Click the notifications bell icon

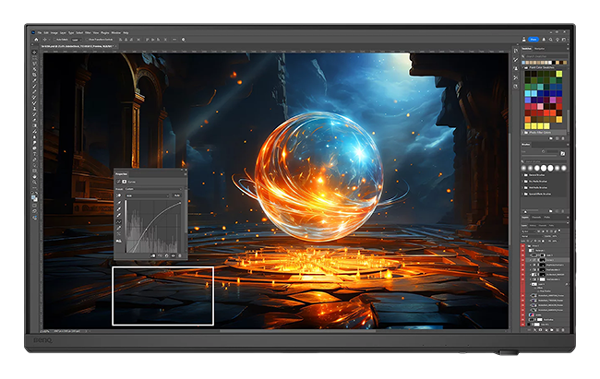(x=544, y=39)
